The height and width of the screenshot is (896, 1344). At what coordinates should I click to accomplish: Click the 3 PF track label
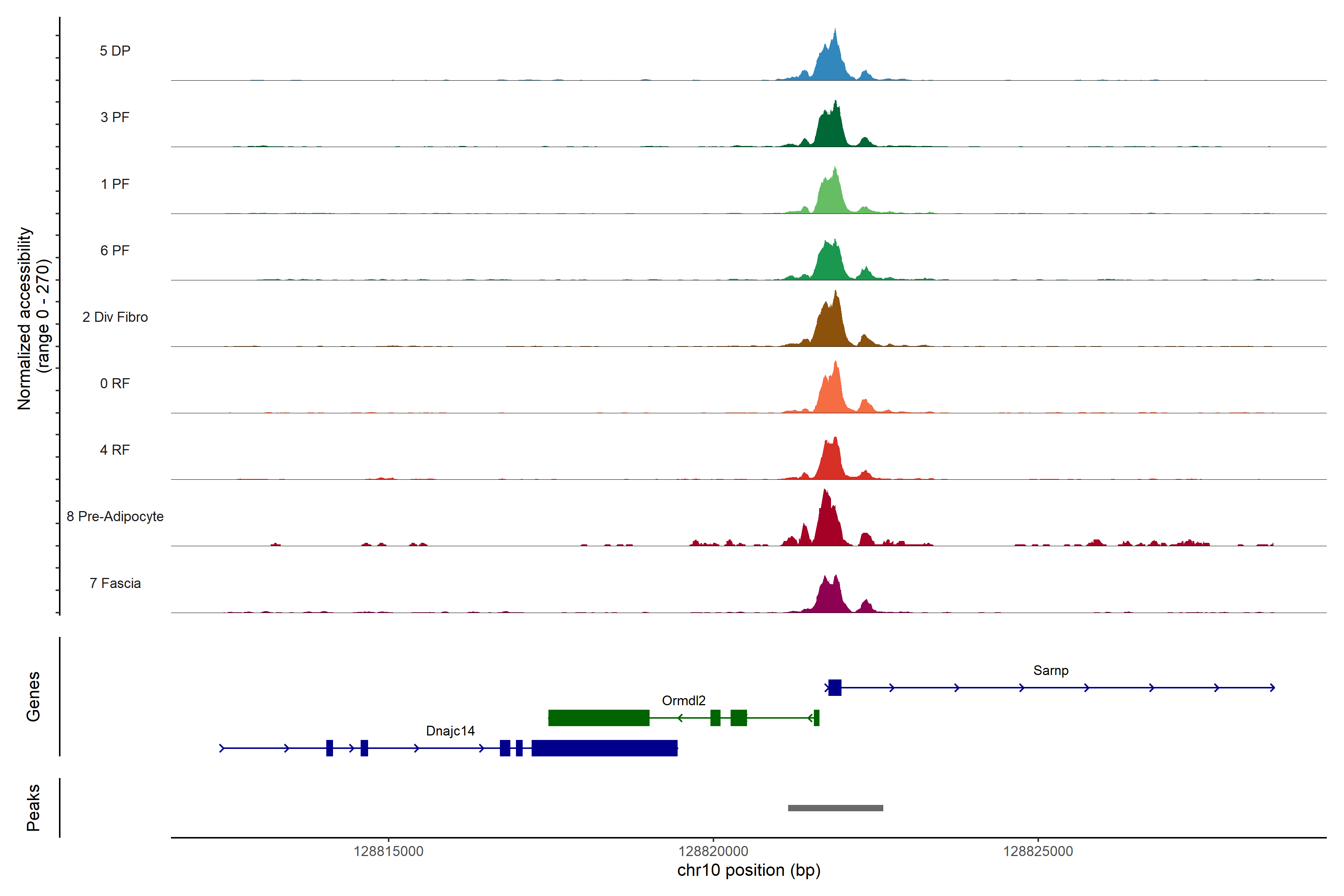[115, 117]
